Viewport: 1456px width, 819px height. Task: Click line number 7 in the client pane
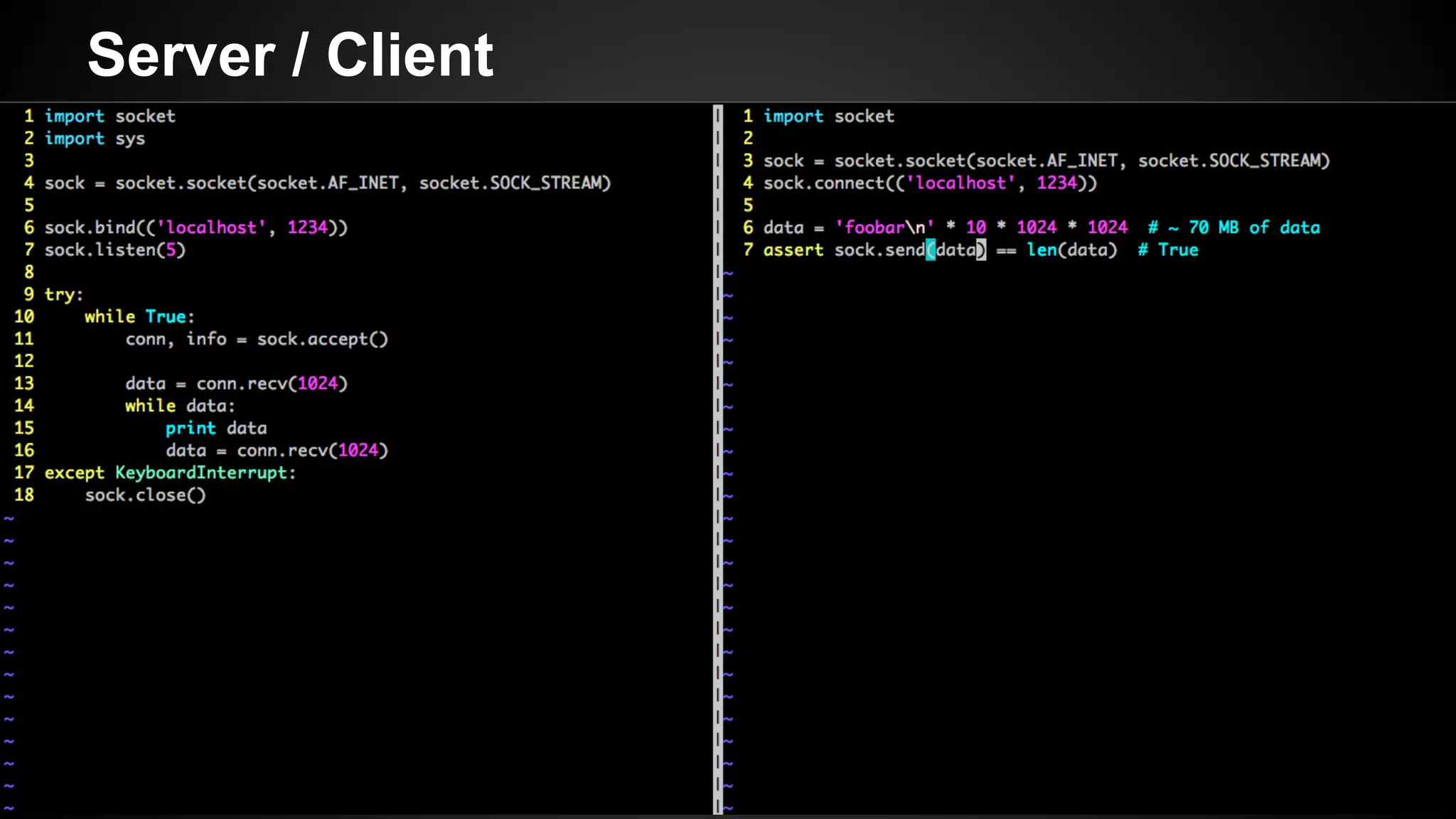(748, 250)
